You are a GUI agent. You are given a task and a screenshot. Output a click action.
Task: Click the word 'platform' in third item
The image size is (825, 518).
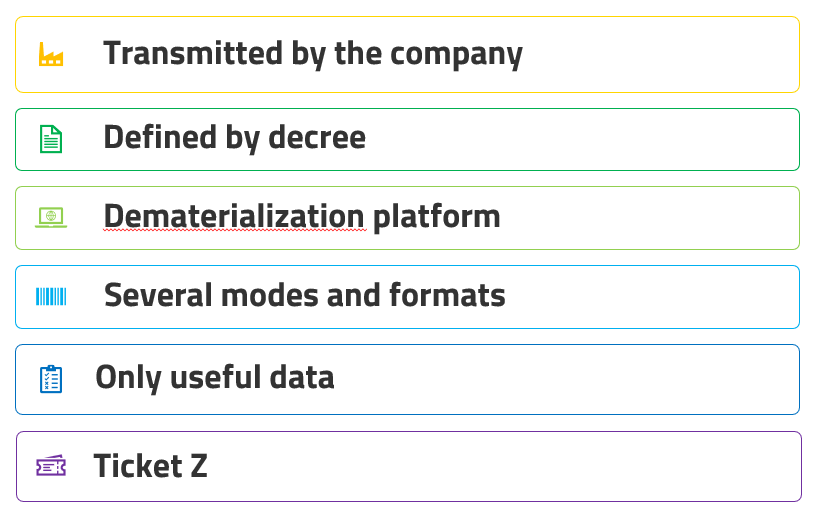(x=437, y=218)
